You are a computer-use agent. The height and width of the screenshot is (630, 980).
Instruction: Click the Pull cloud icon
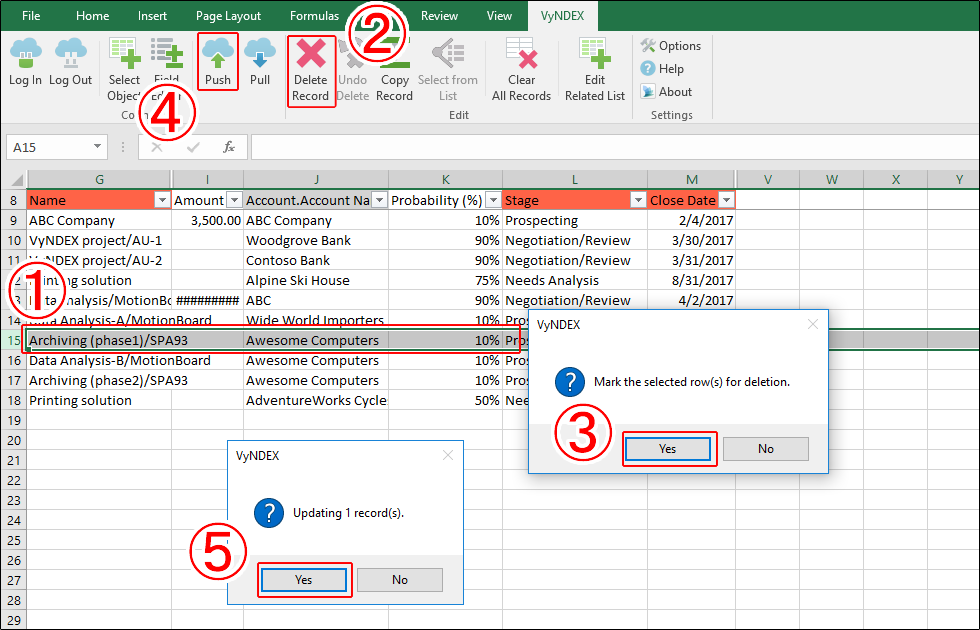[x=260, y=53]
